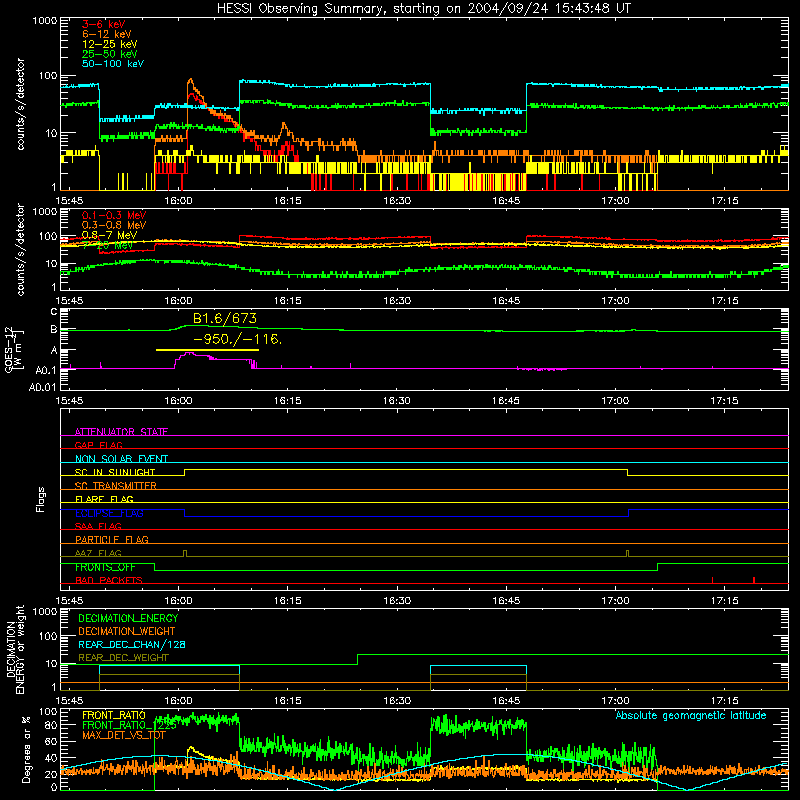Click the 16:15 tick label below the top keV panel
The width and height of the screenshot is (800, 800).
[287, 201]
